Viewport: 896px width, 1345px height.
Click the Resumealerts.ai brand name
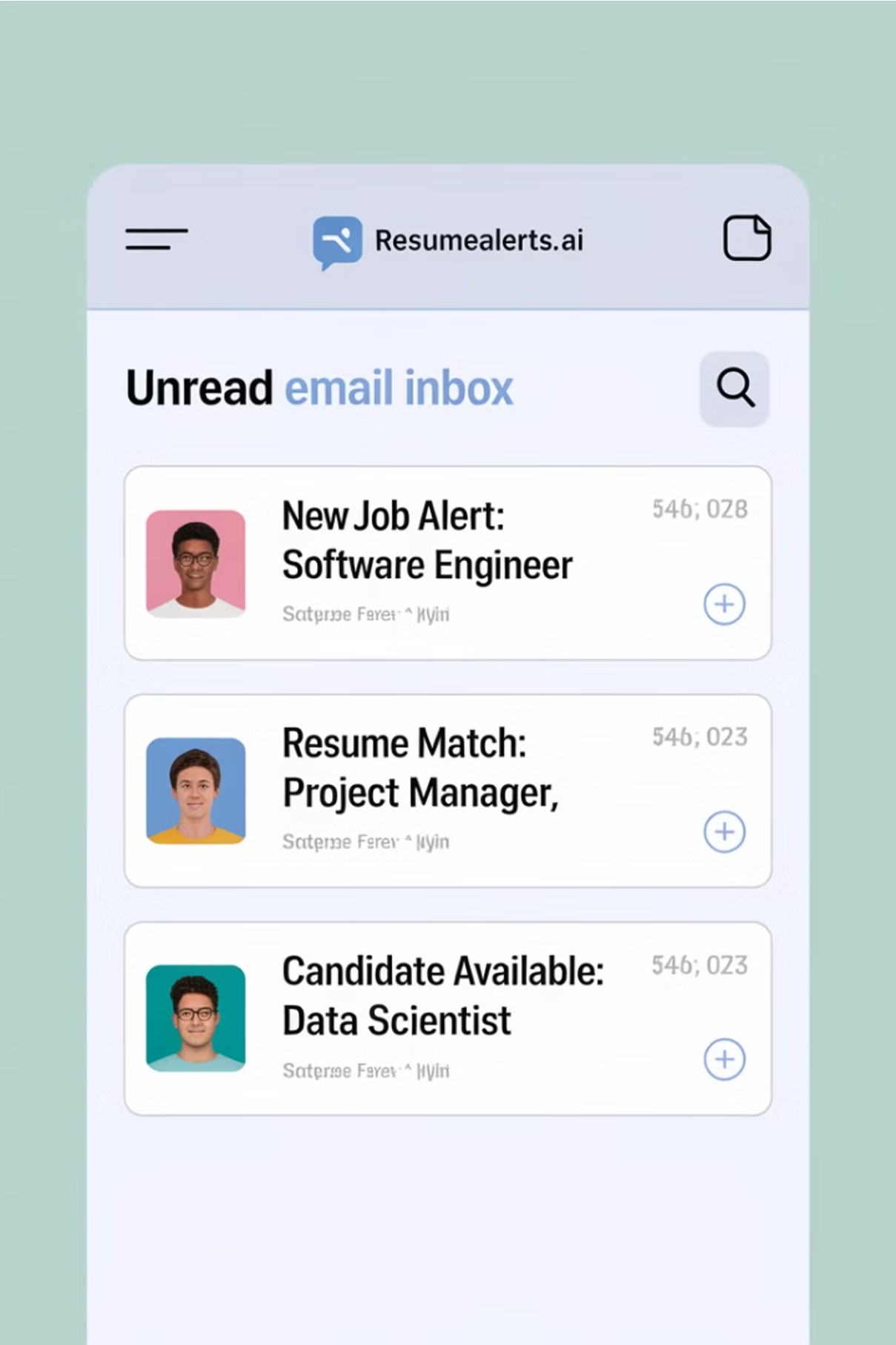[479, 240]
